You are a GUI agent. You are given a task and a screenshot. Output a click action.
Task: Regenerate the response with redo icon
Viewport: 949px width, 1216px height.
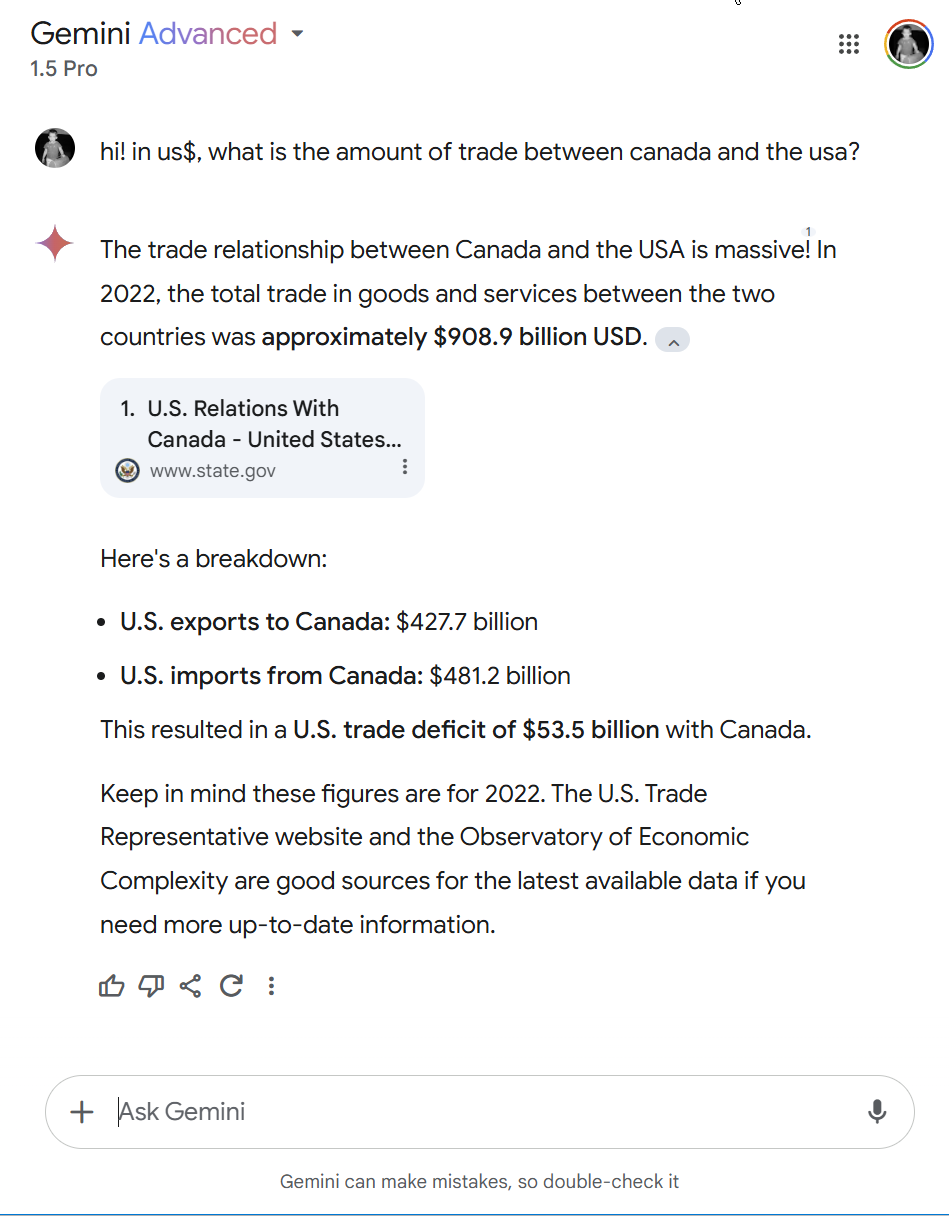click(231, 987)
